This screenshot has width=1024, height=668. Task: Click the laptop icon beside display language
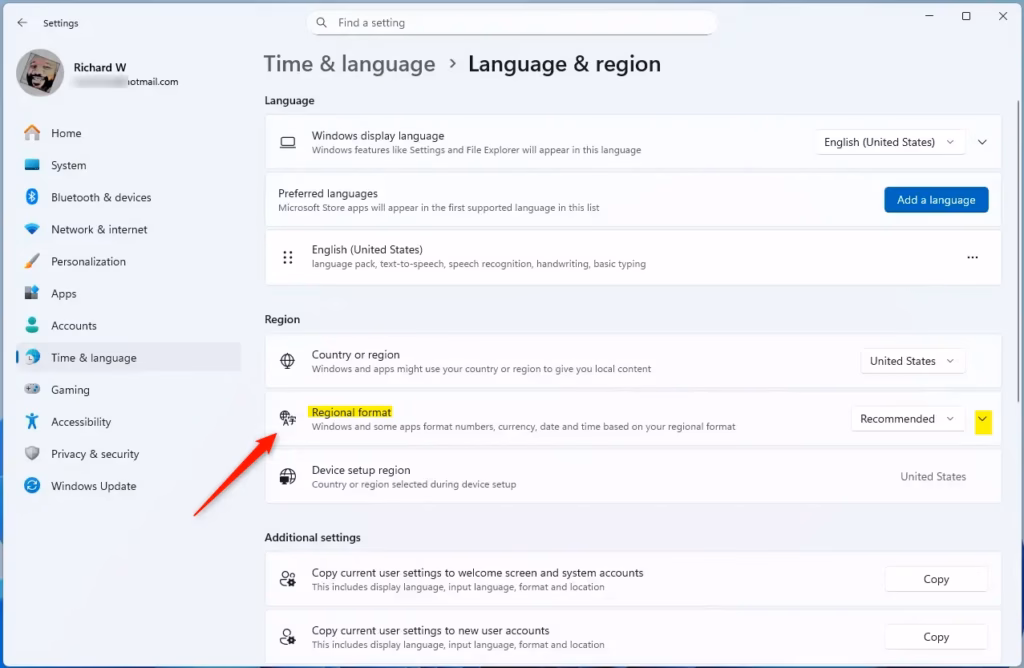tap(287, 142)
